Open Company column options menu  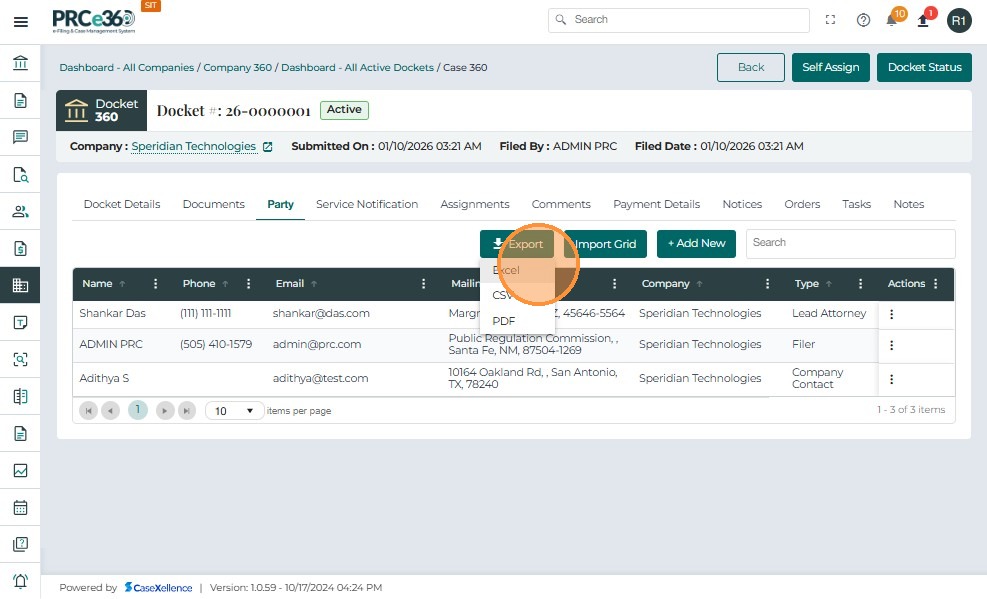pos(767,284)
